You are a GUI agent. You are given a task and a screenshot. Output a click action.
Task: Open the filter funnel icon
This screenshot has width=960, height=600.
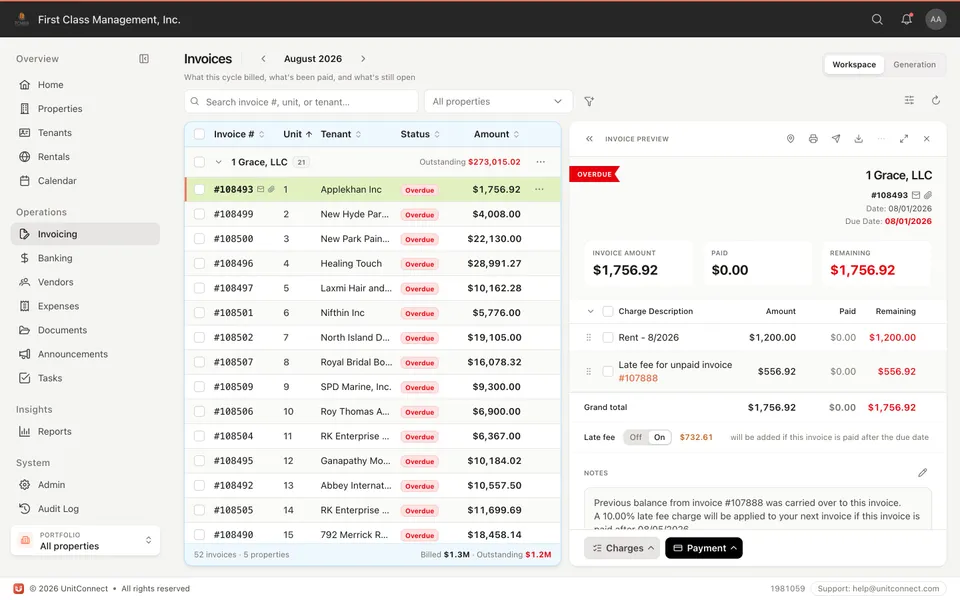[589, 102]
